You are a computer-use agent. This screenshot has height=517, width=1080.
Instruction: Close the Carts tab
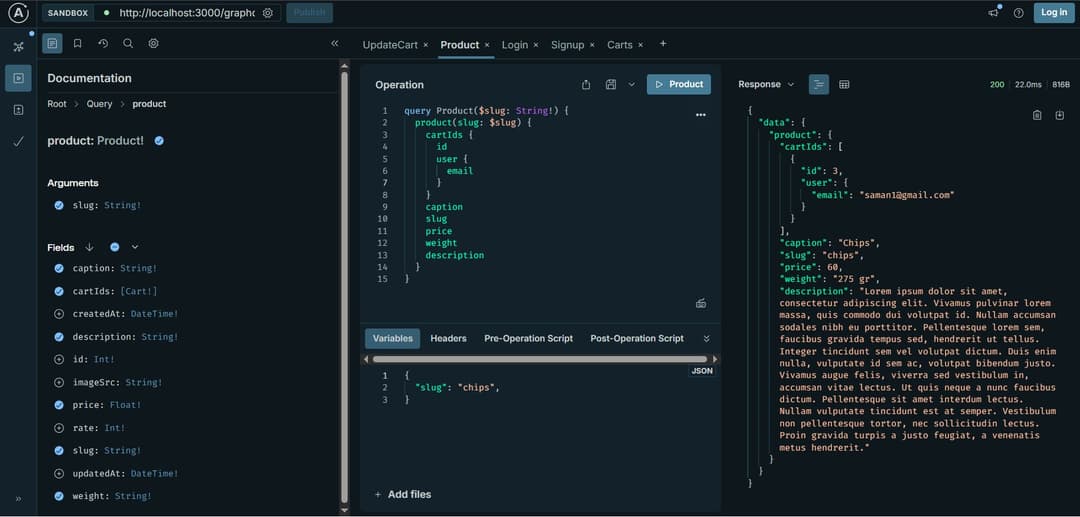coord(641,45)
